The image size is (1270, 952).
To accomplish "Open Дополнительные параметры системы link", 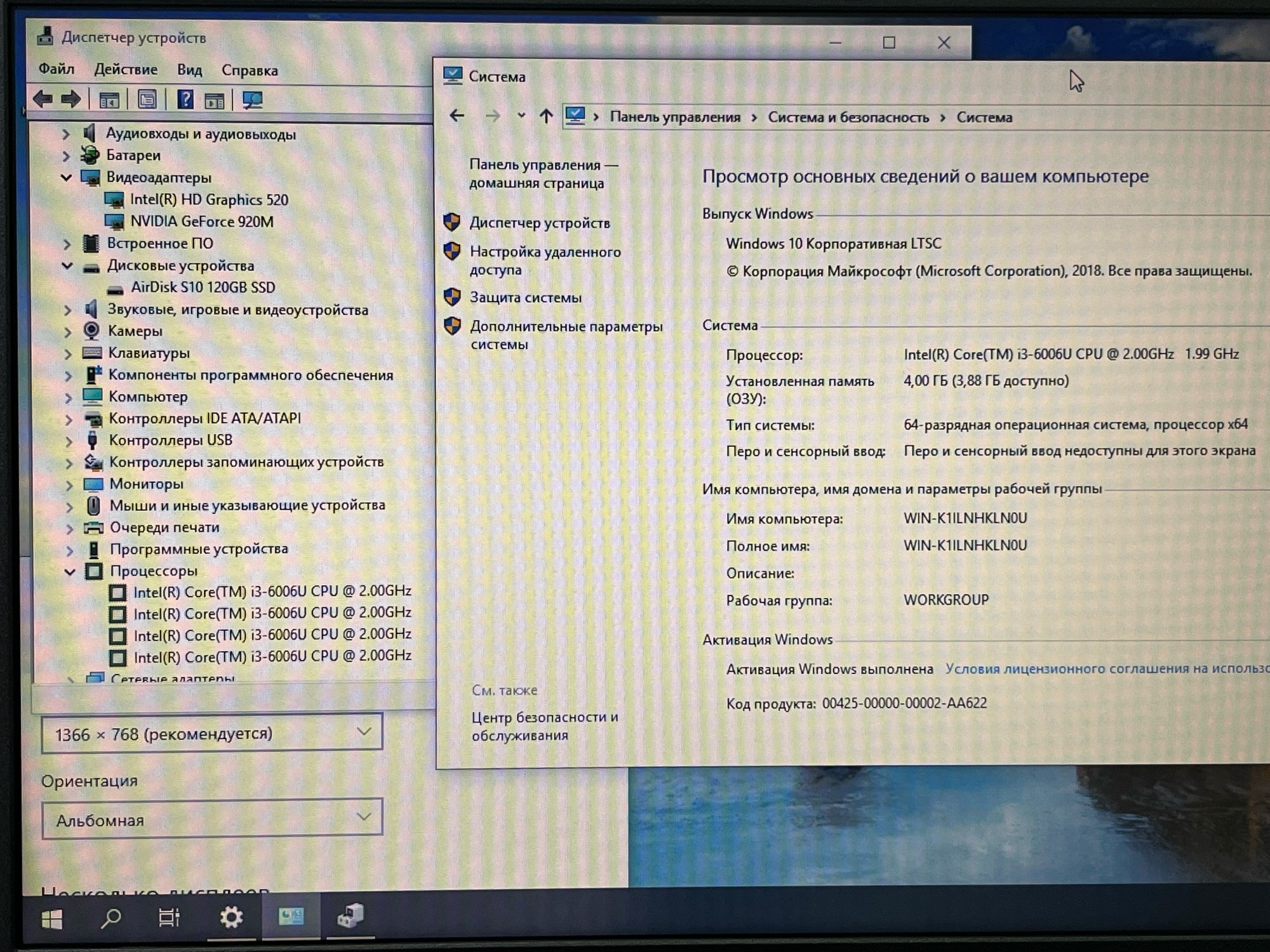I will [566, 335].
